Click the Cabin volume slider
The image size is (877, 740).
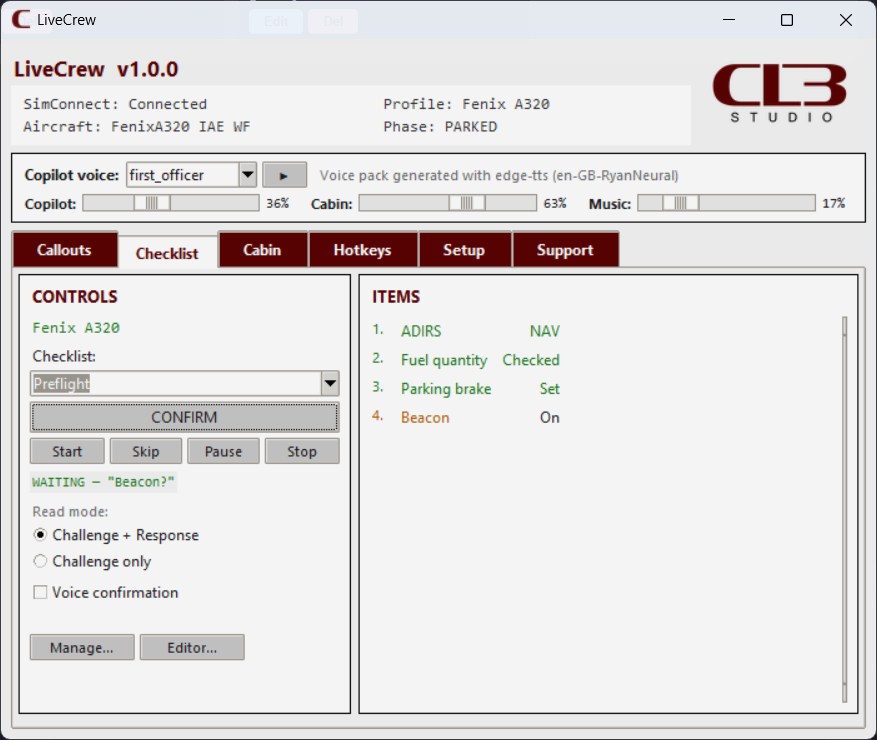pos(449,201)
